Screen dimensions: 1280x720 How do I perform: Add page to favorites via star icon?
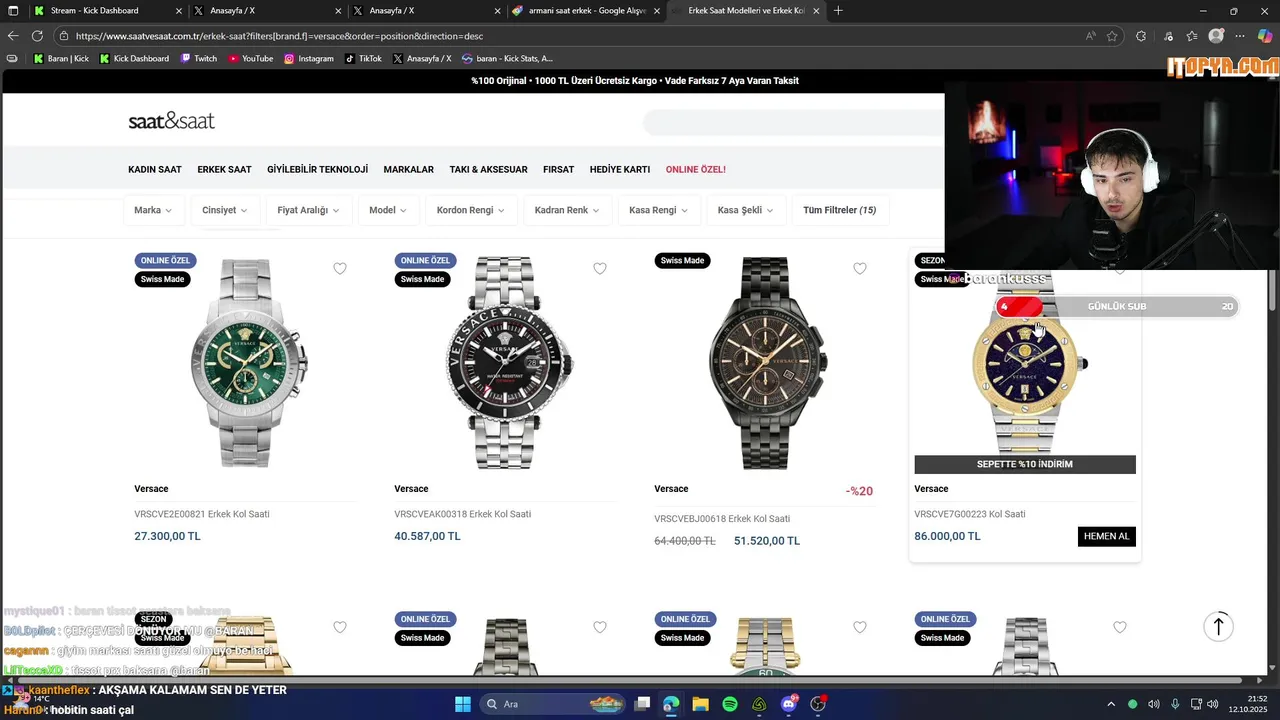pos(1112,36)
